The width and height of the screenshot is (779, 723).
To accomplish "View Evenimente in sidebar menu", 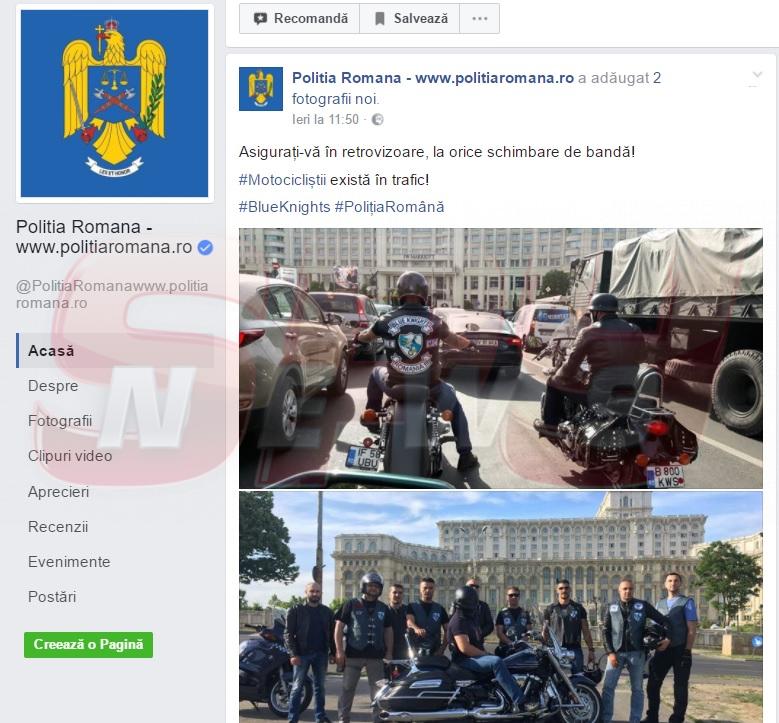I will coord(69,562).
